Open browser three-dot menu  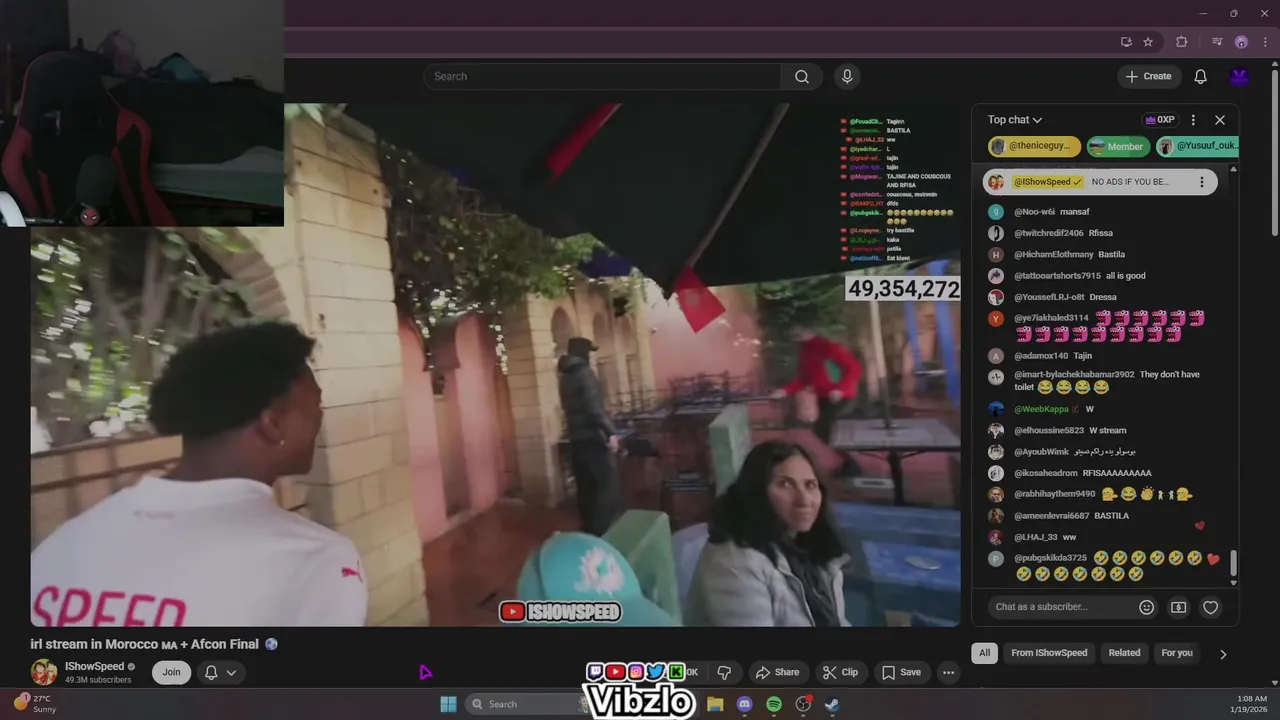1265,42
